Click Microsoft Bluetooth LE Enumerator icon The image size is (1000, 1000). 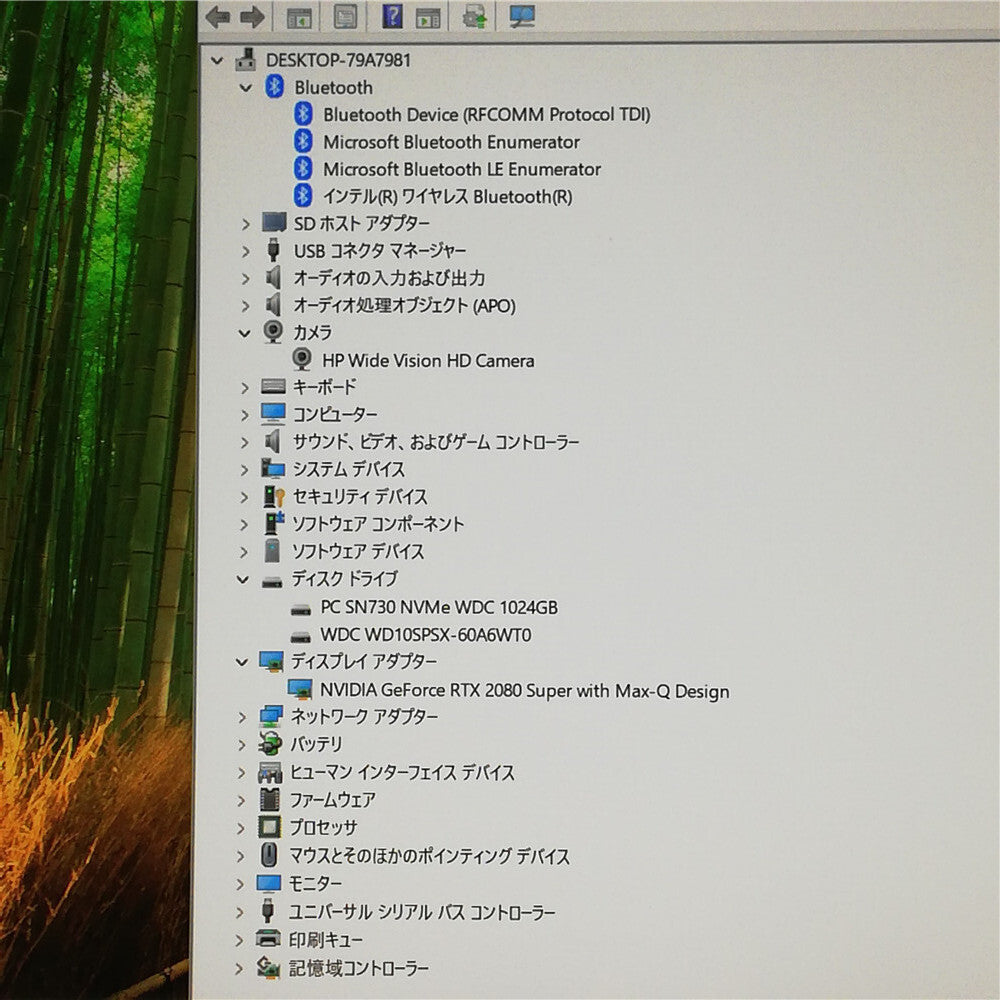[303, 168]
